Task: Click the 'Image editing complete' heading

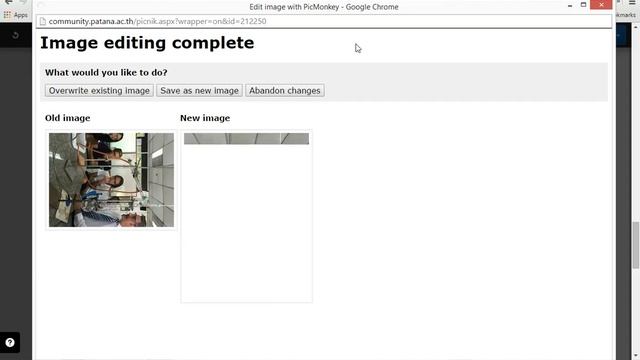Action: click(147, 43)
